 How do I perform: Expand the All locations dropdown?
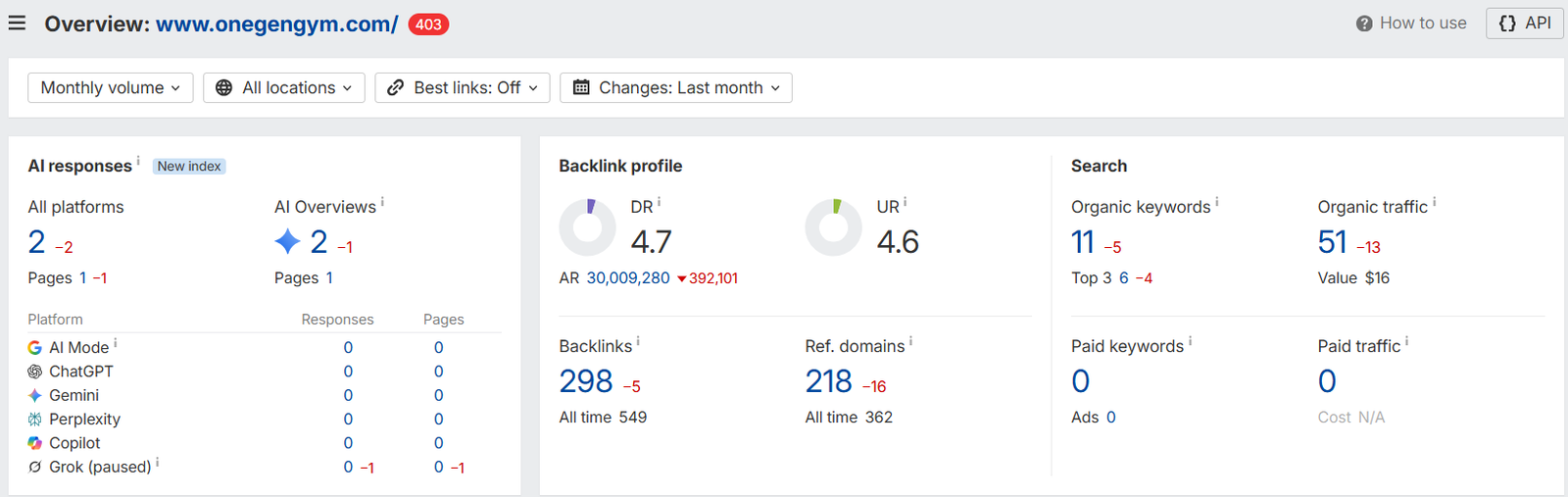coord(284,87)
